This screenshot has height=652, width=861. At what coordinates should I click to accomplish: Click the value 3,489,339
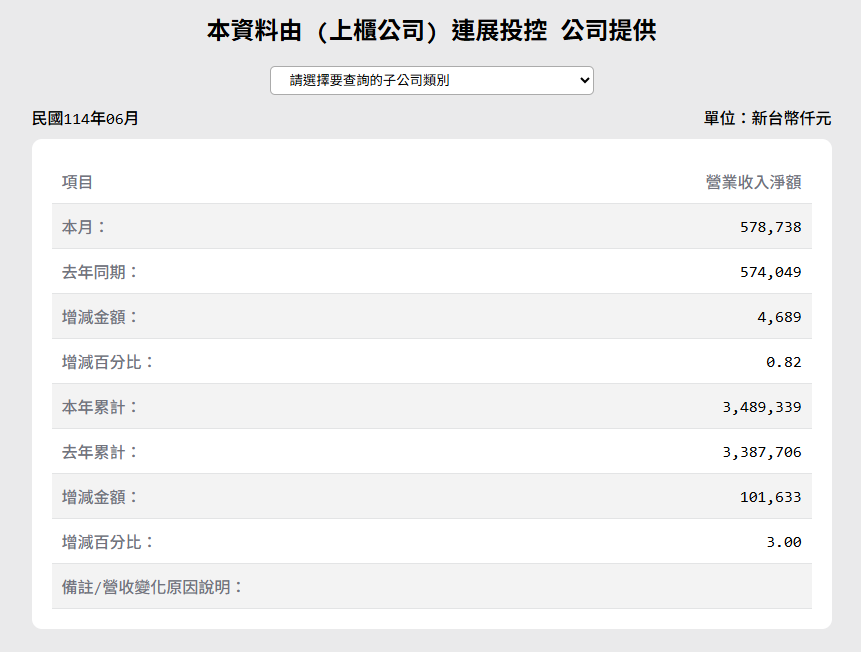tap(762, 408)
